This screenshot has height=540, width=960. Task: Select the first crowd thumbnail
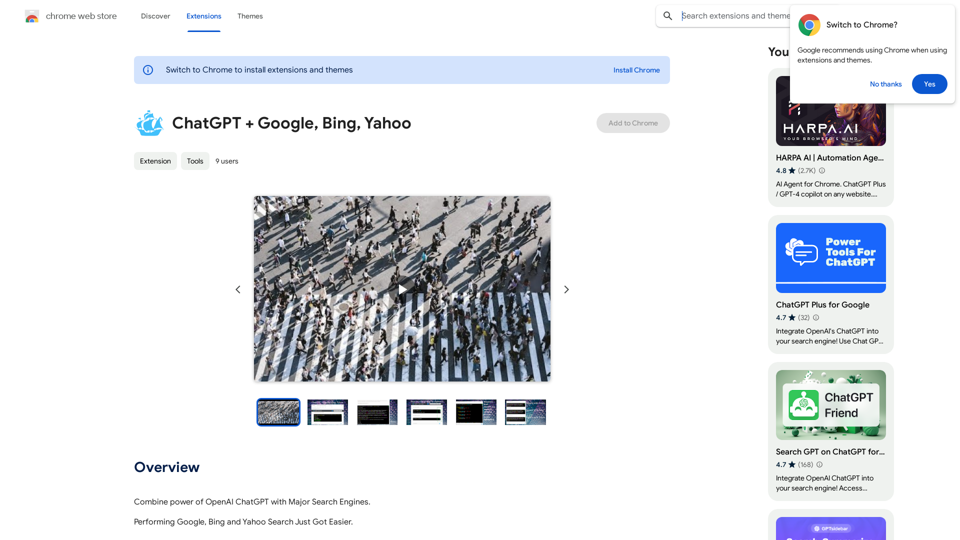coord(278,412)
